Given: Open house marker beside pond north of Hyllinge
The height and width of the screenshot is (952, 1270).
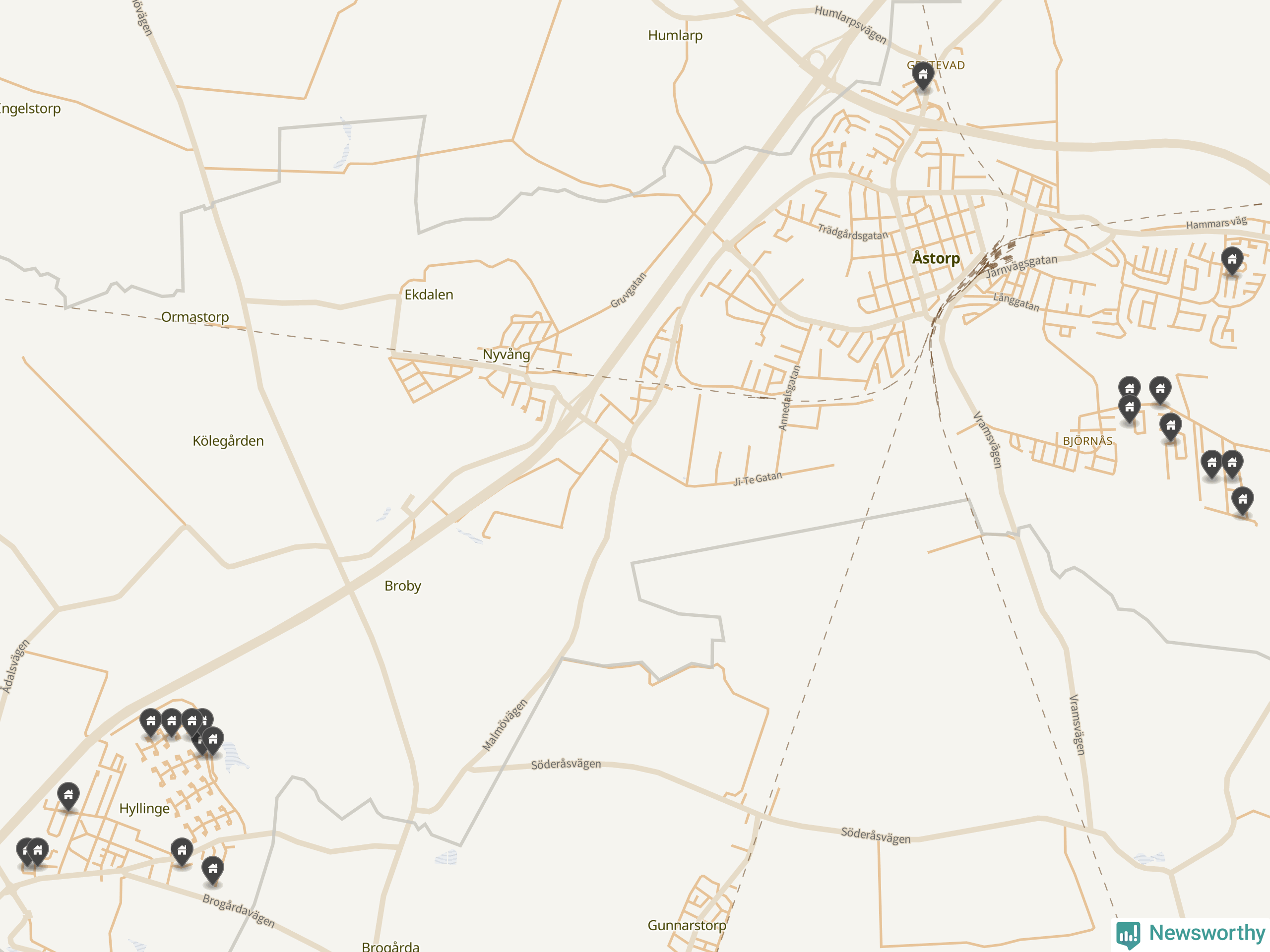Looking at the screenshot, I should [212, 741].
